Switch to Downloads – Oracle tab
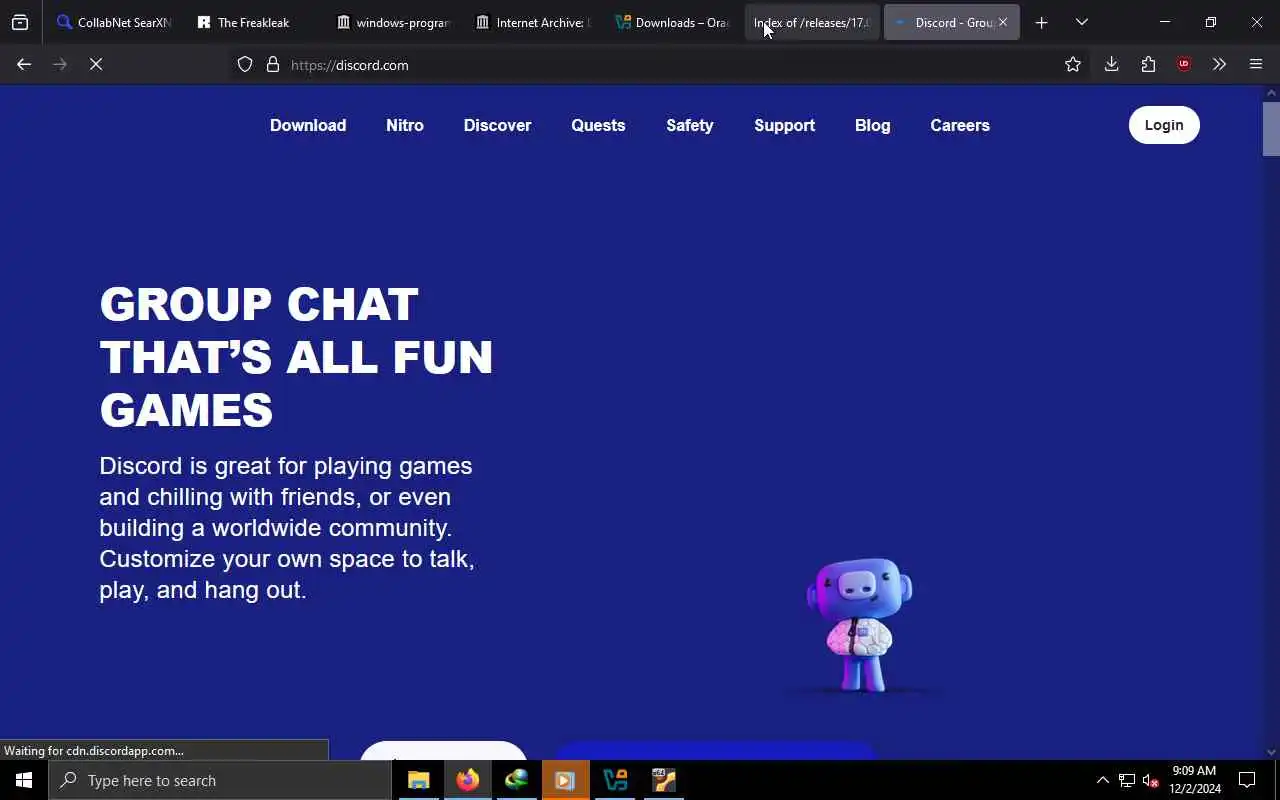The image size is (1280, 800). click(x=672, y=22)
